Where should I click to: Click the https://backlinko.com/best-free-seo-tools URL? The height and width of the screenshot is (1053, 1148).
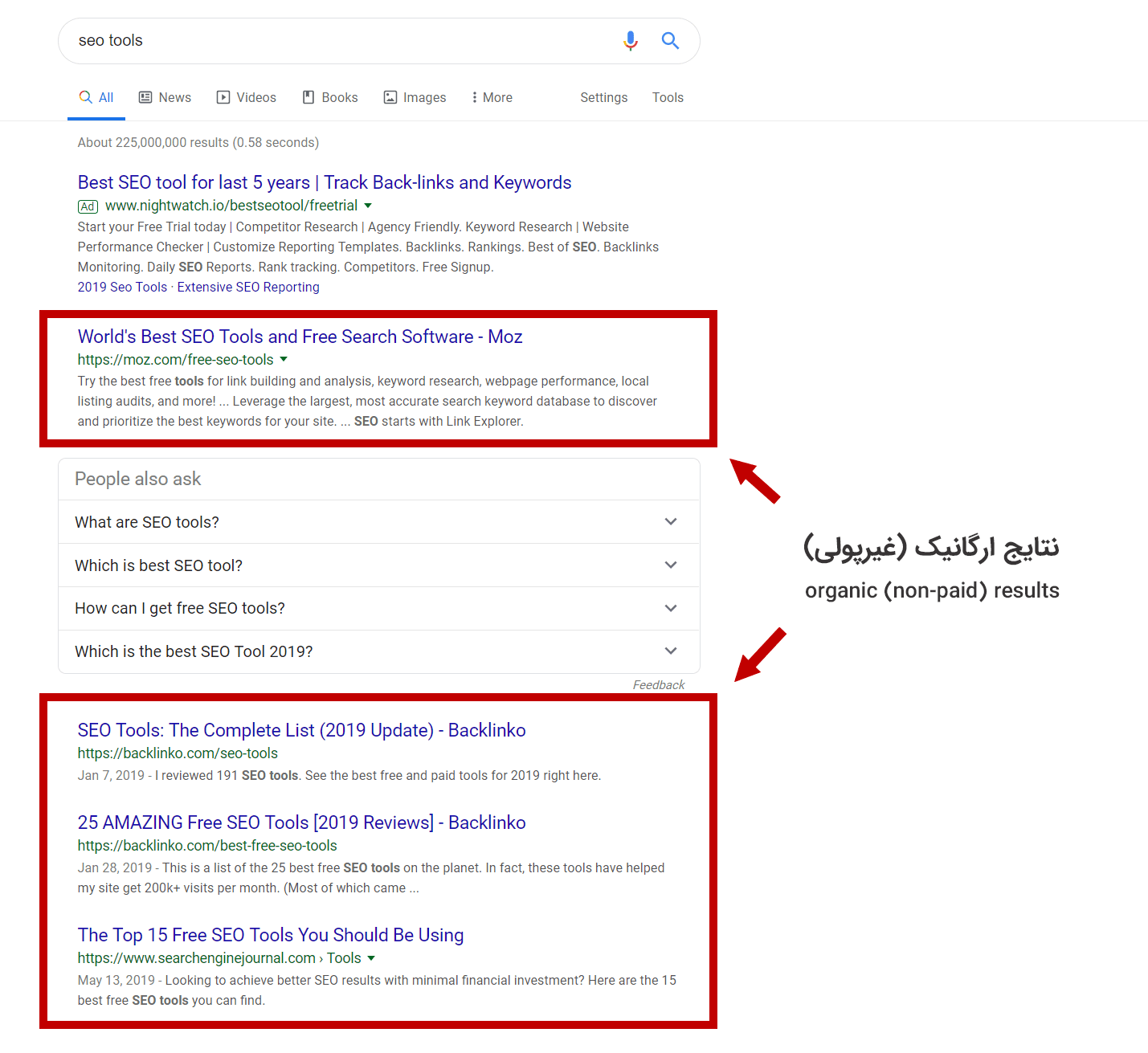point(207,846)
